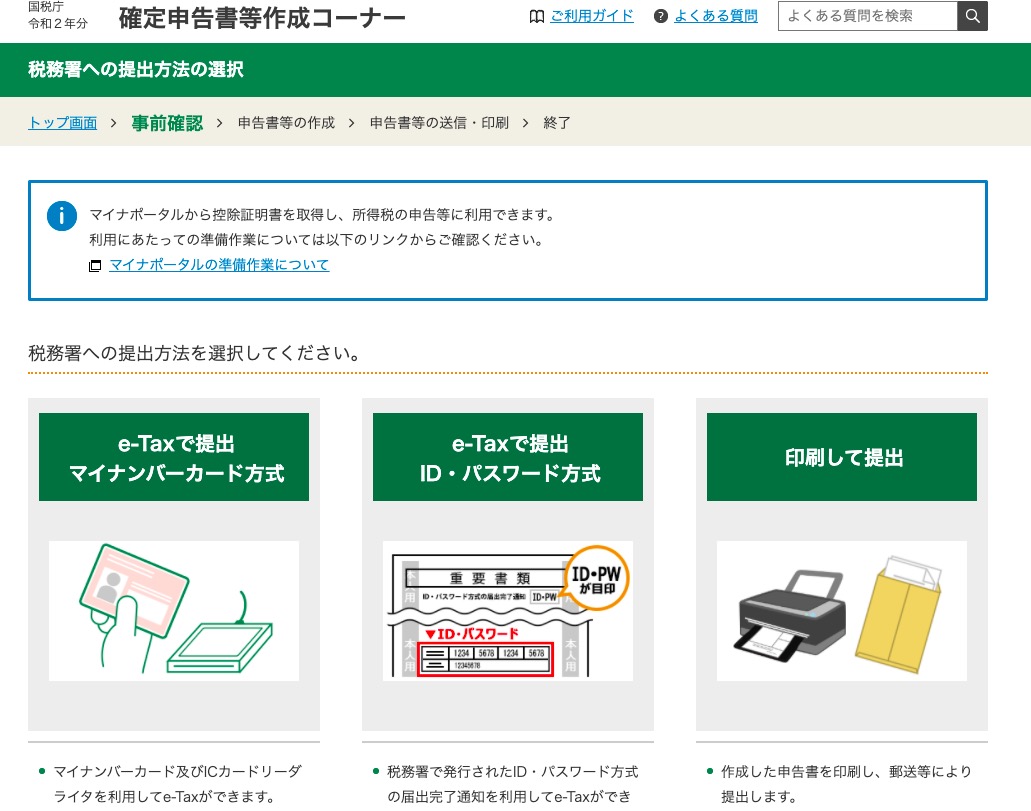Click the bullet text 税務署で発行されたID・パスワード方式
Screen dimensions: 1031x811
(513, 772)
